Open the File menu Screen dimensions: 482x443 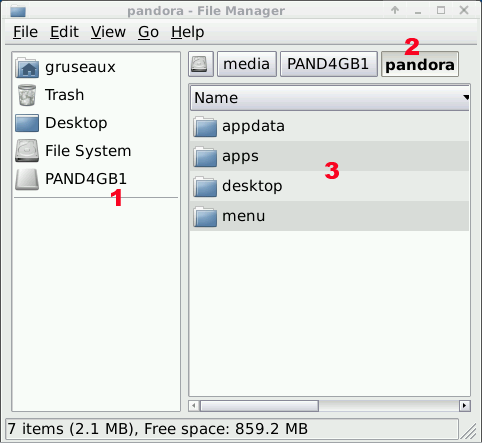(x=25, y=32)
